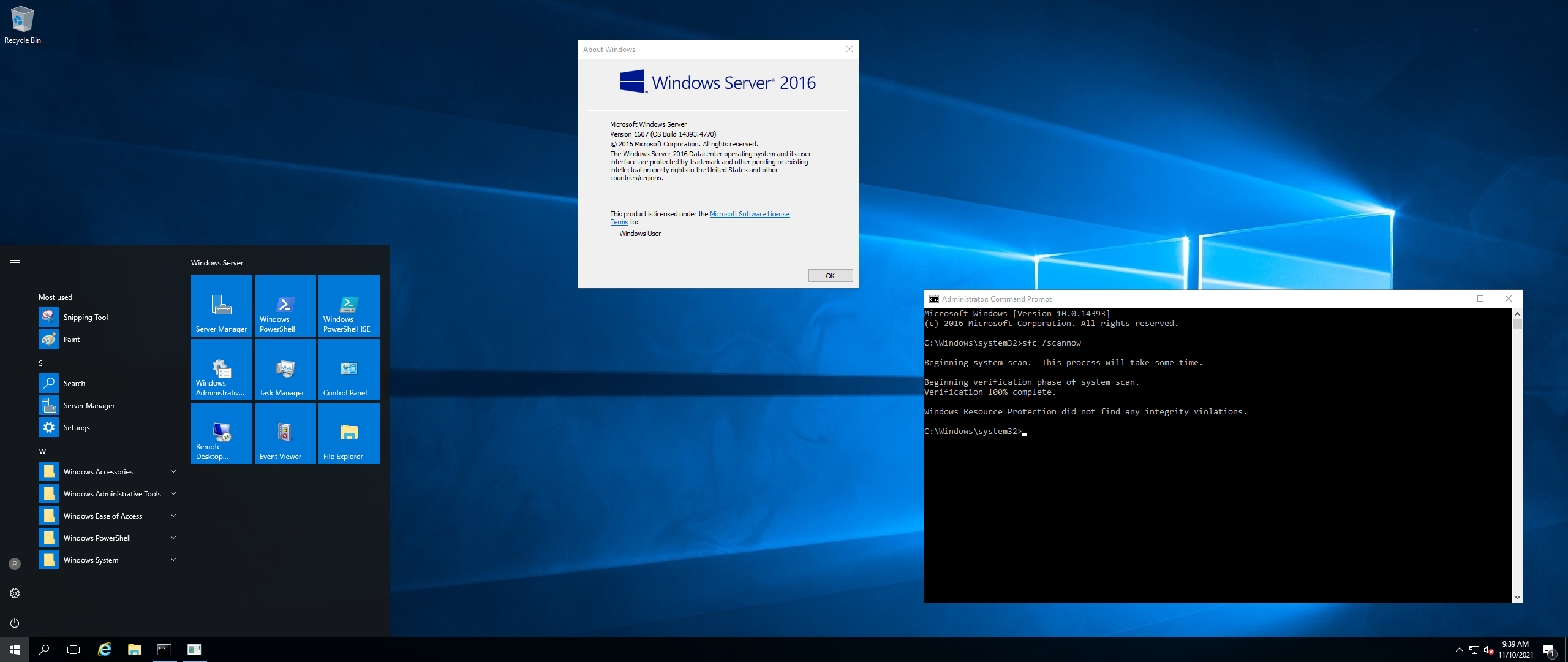Expand the Windows PowerShell folder
The width and height of the screenshot is (1568, 662).
coord(108,538)
